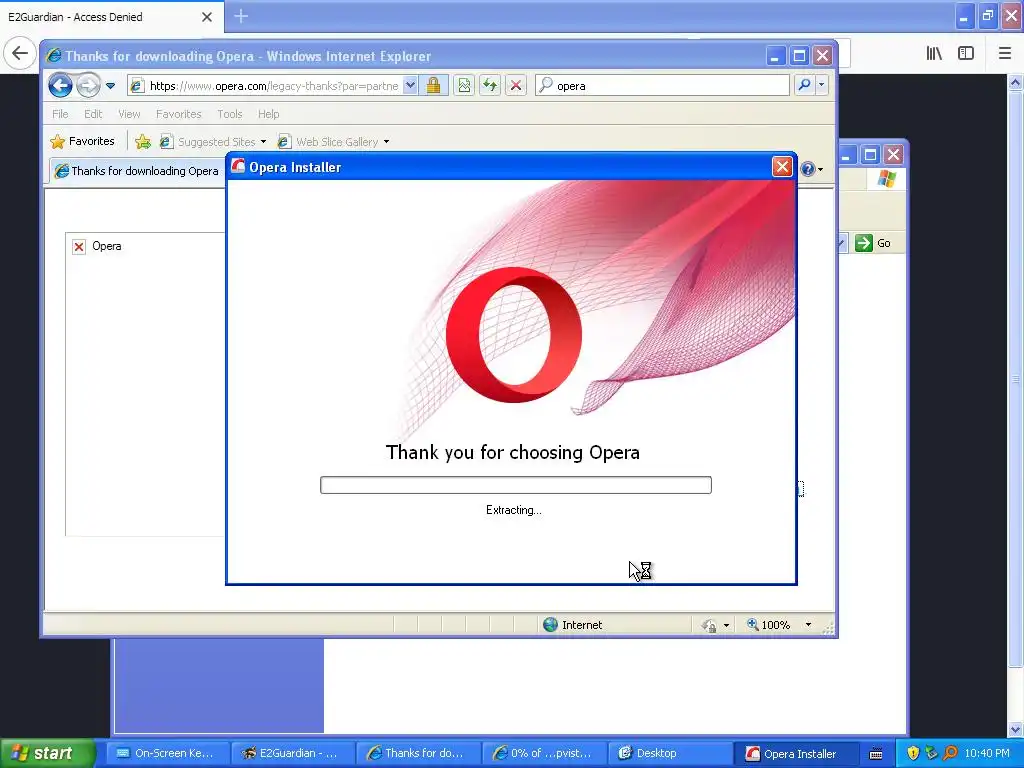Switch to 0% of download taskbar item
This screenshot has height=768, width=1024.
[545, 753]
